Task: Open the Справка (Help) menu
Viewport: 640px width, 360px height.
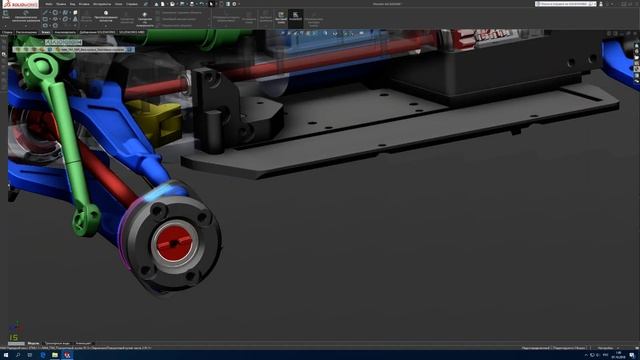Action: [131, 4]
